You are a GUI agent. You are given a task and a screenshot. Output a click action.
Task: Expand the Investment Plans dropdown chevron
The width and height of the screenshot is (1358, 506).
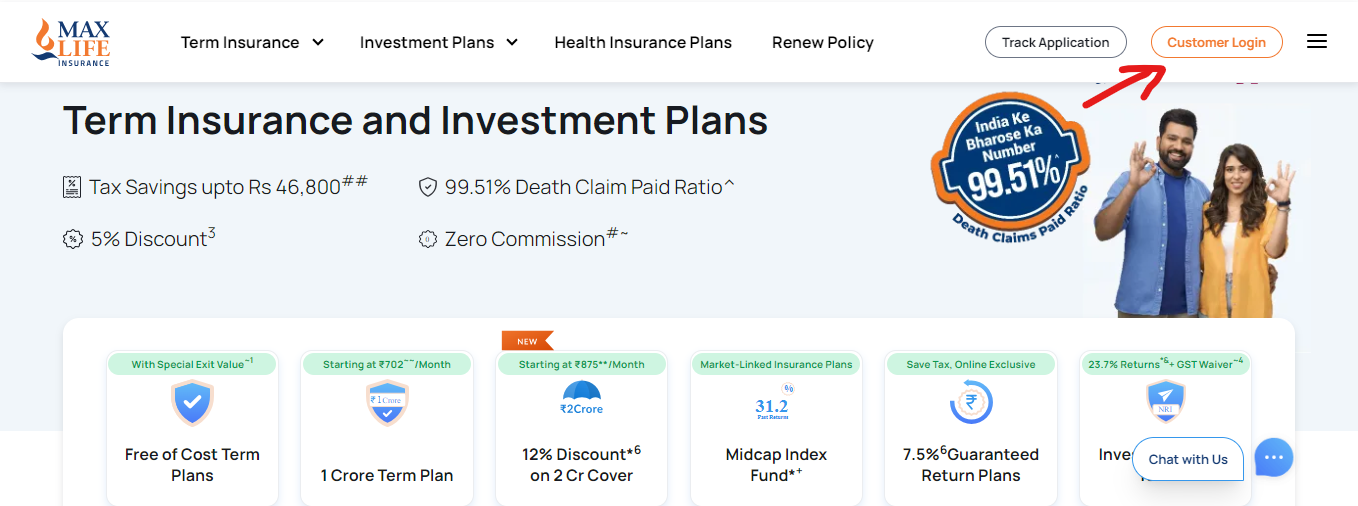(512, 42)
